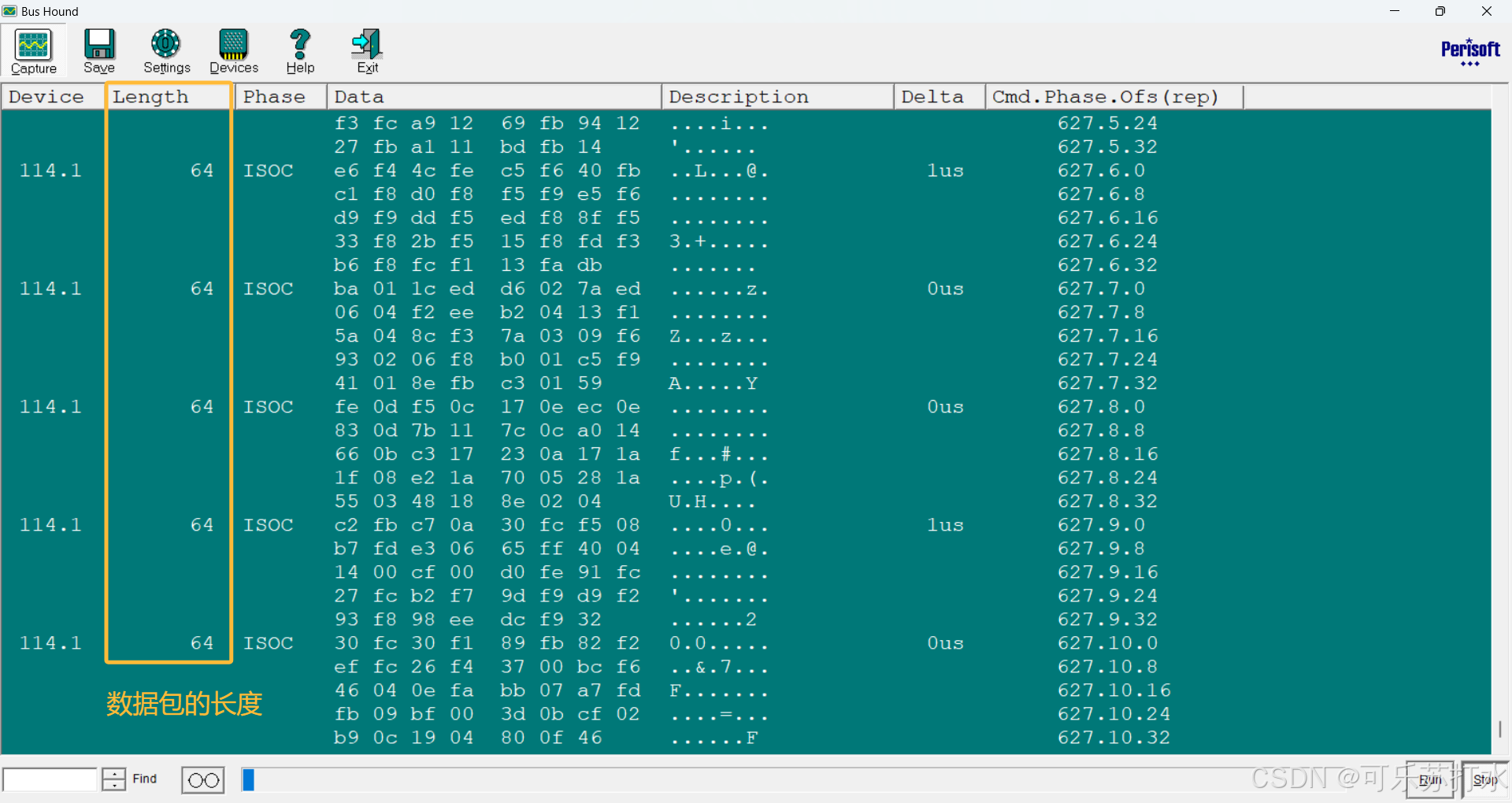This screenshot has width=1512, height=803.
Task: Click the Cmd.Phase.Ofs(rep) column header
Action: (1114, 96)
